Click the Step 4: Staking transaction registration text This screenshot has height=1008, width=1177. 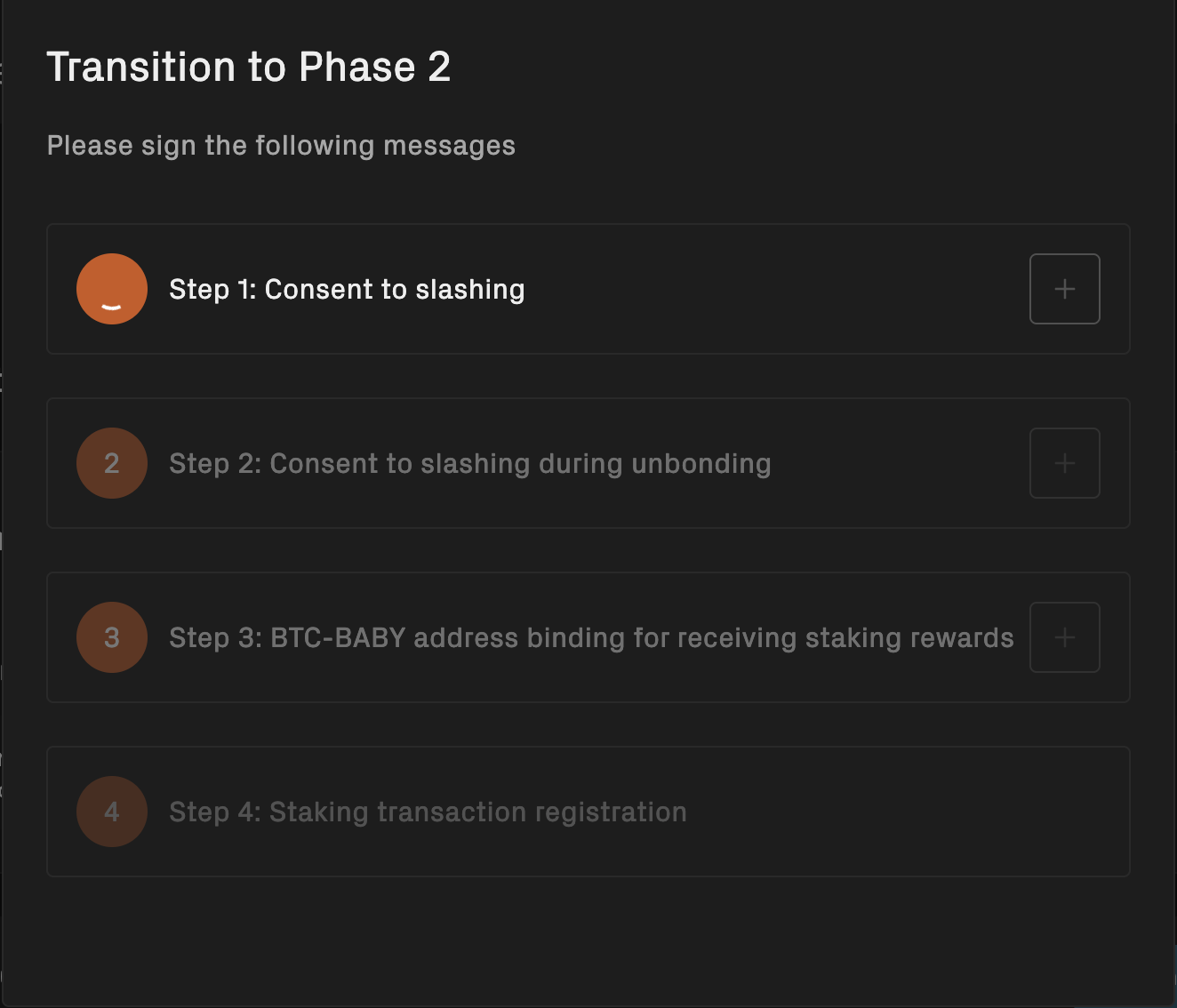(428, 812)
